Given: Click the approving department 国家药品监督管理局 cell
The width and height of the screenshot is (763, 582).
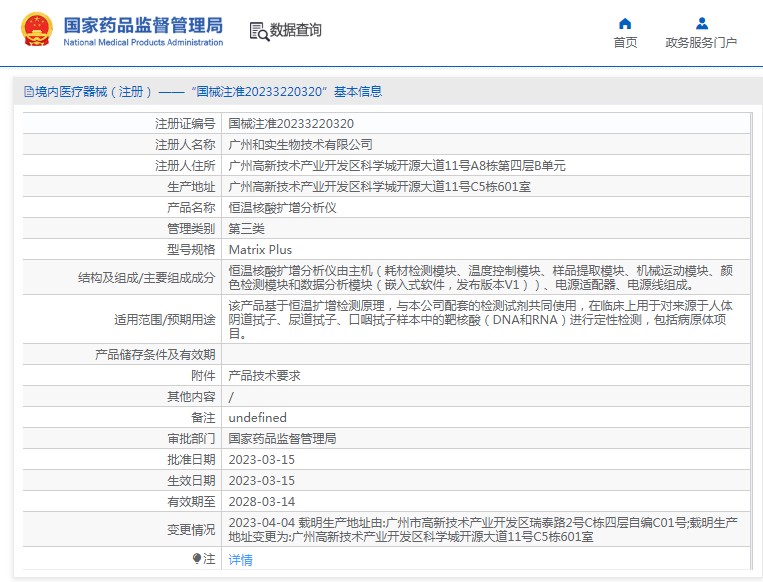Looking at the screenshot, I should [x=282, y=439].
